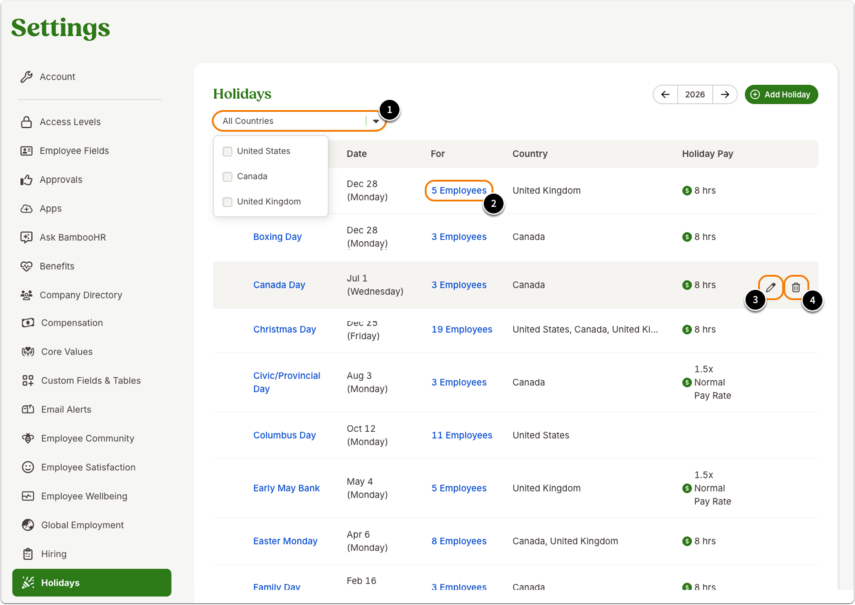Screen dimensions: 855x605
Task: Click the 'Jul 1 (Wednesday)' date cell
Action: pyautogui.click(x=375, y=285)
